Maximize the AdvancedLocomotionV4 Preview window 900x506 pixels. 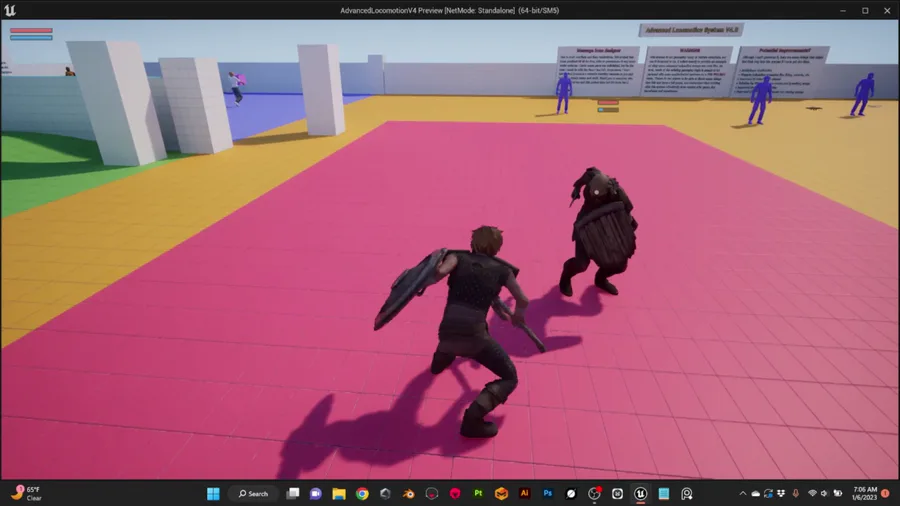pos(865,10)
